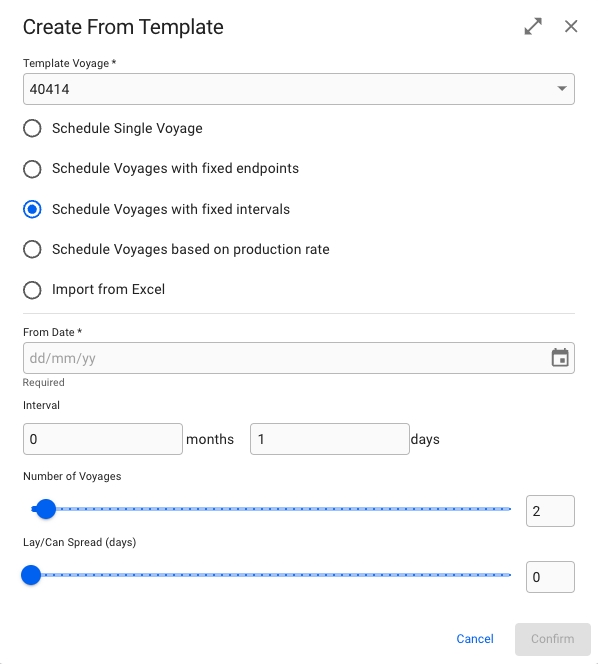The height and width of the screenshot is (664, 598).
Task: Click the Interval months input box
Action: [103, 439]
